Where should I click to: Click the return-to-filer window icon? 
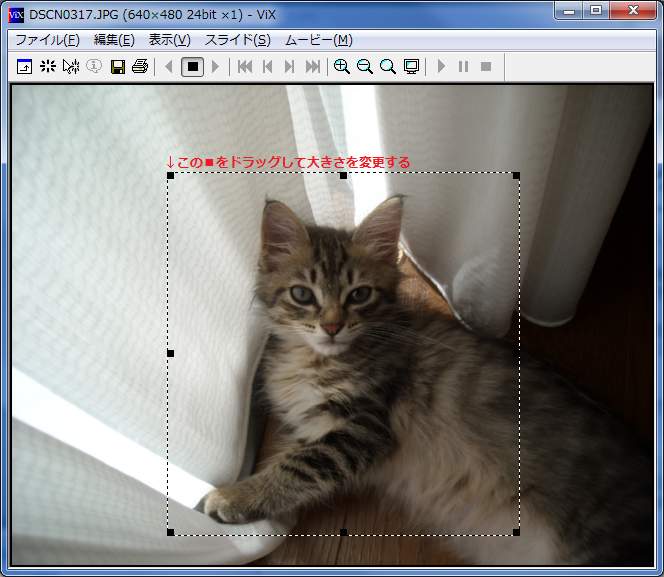pos(24,67)
